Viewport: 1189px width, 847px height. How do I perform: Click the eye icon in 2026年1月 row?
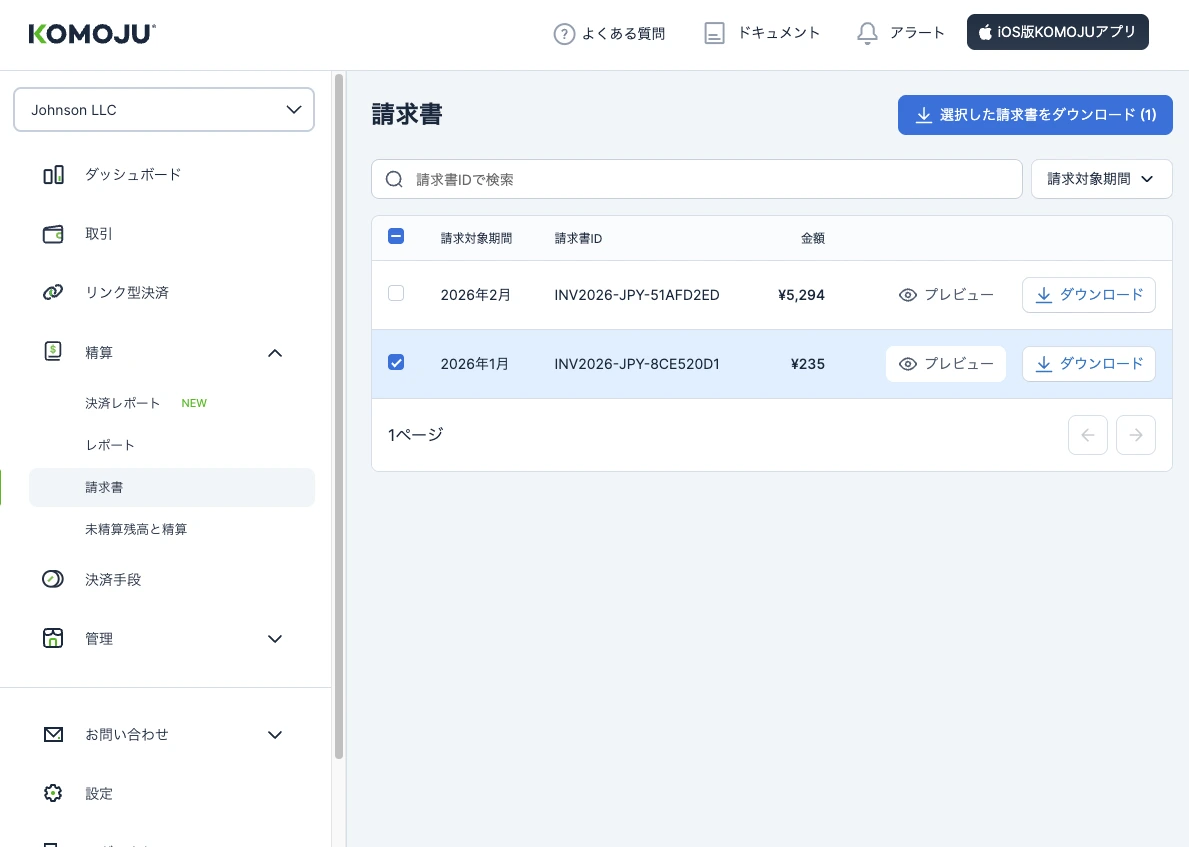908,364
